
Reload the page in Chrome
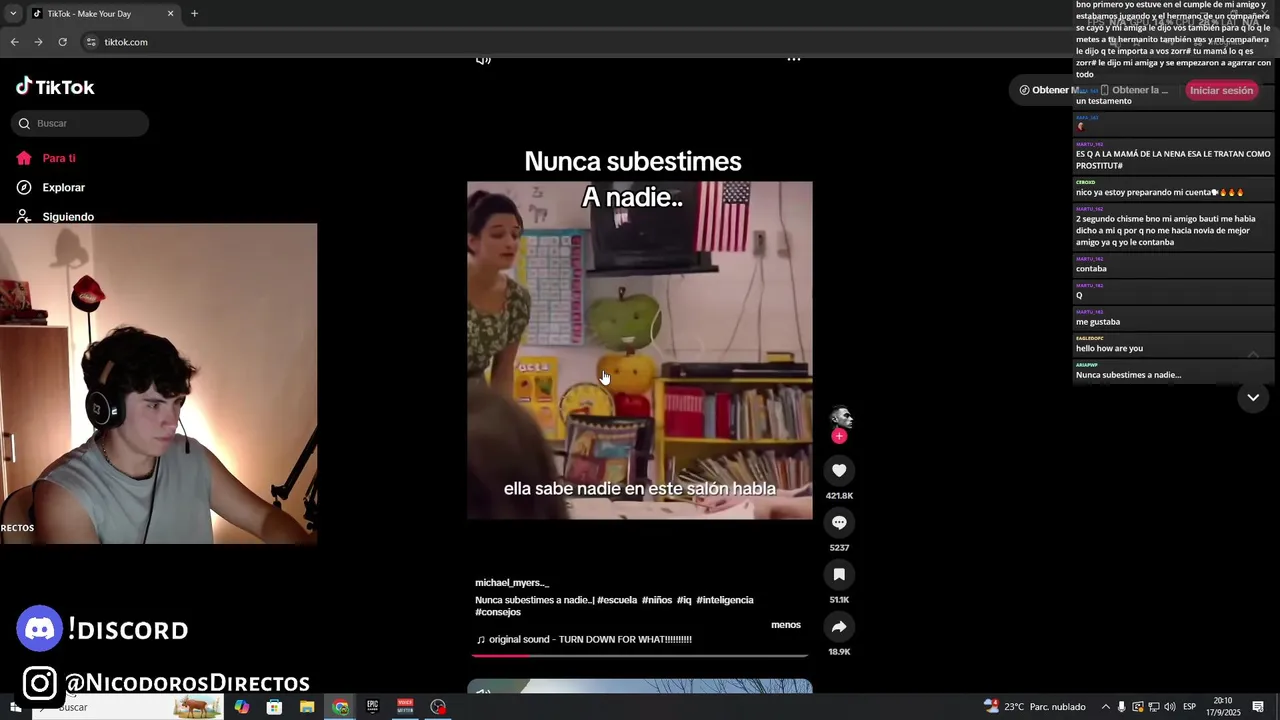point(62,42)
